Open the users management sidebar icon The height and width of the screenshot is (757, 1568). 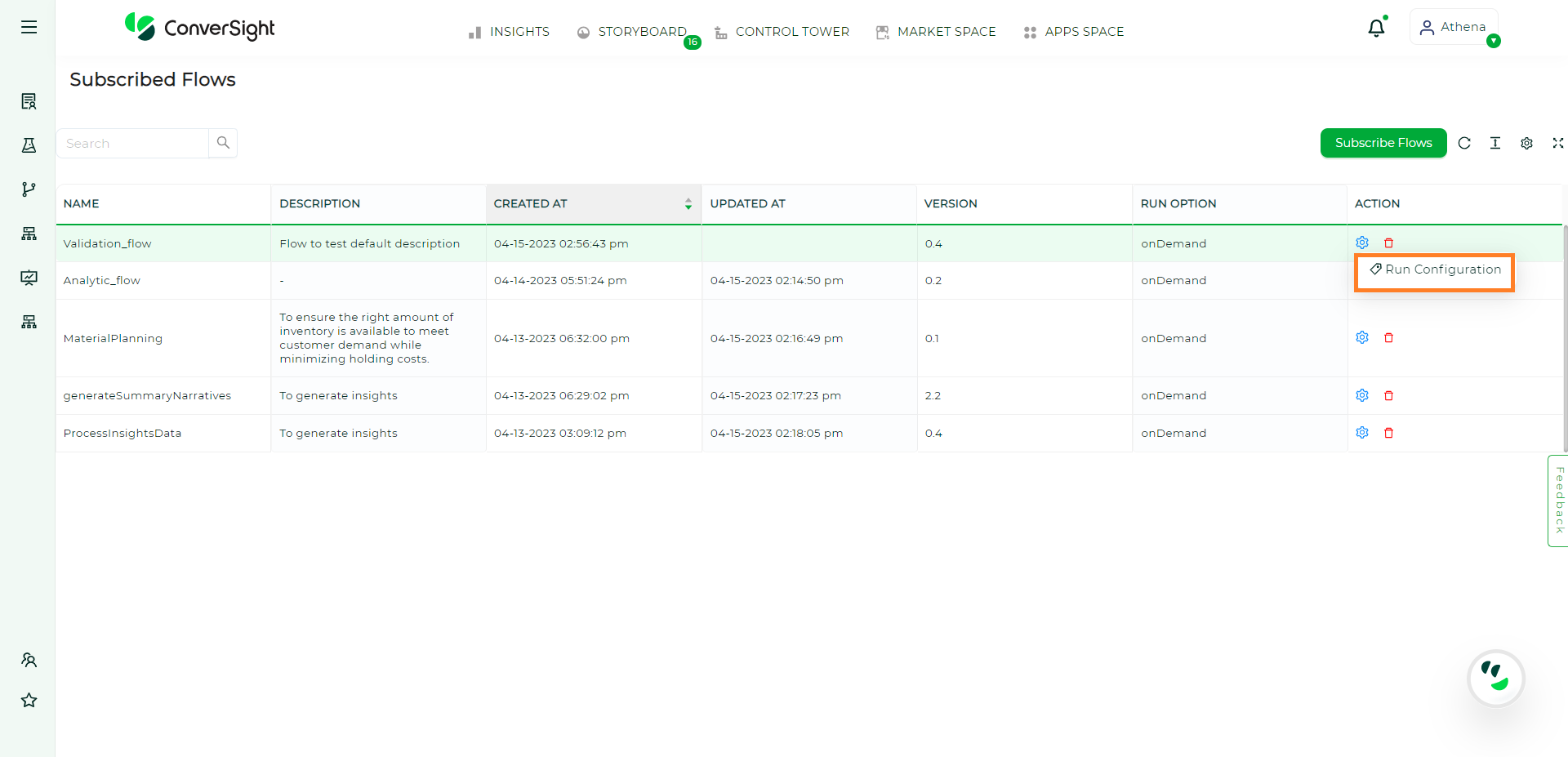click(29, 660)
